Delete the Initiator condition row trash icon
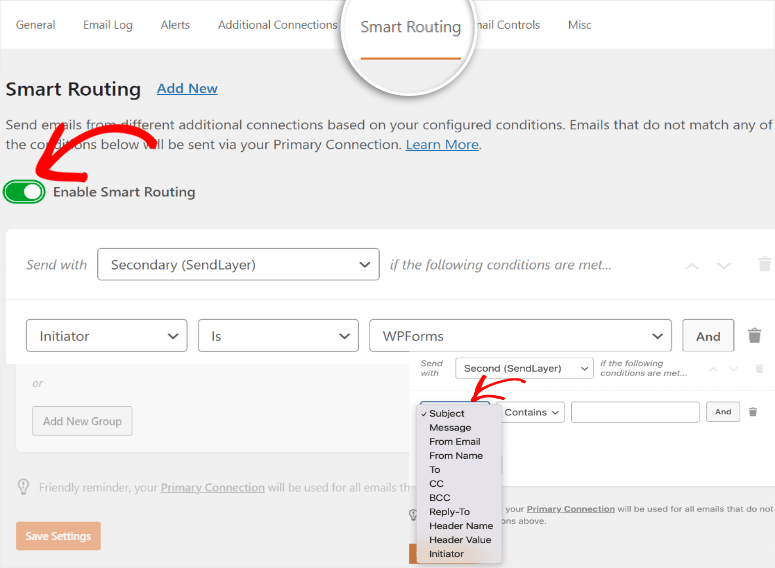 (754, 335)
